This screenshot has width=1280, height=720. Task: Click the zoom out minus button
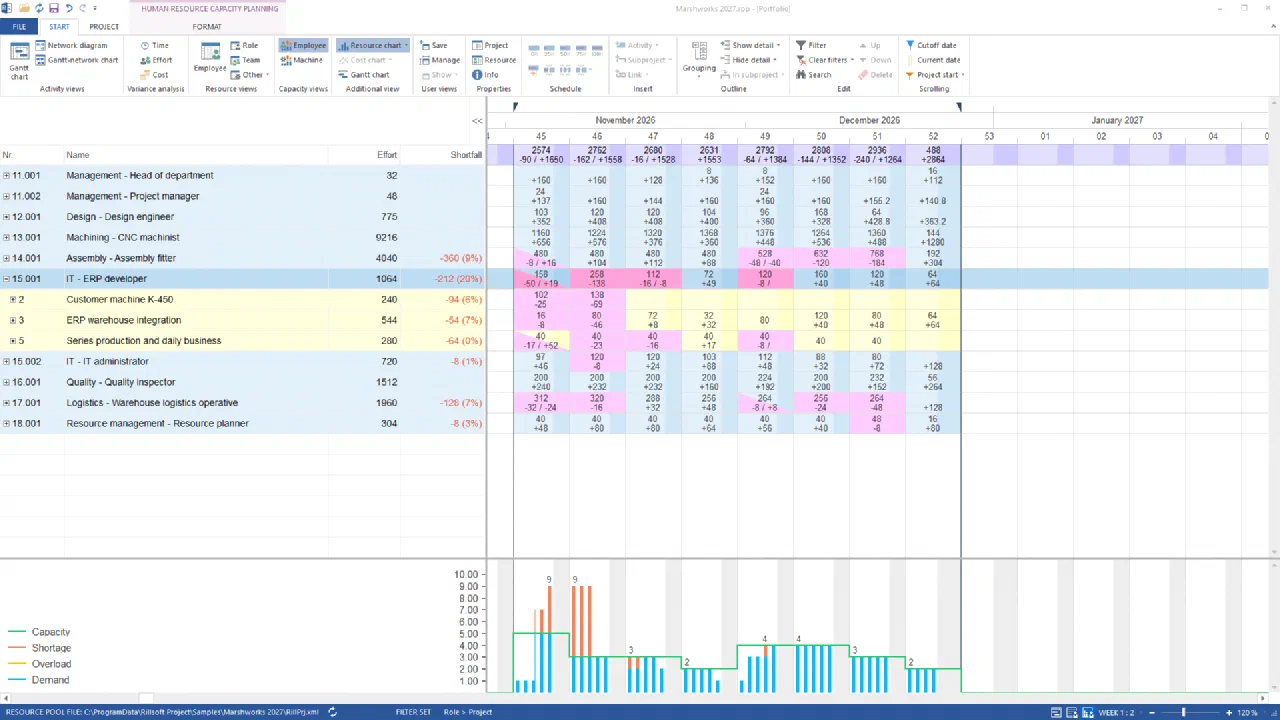(x=1151, y=712)
